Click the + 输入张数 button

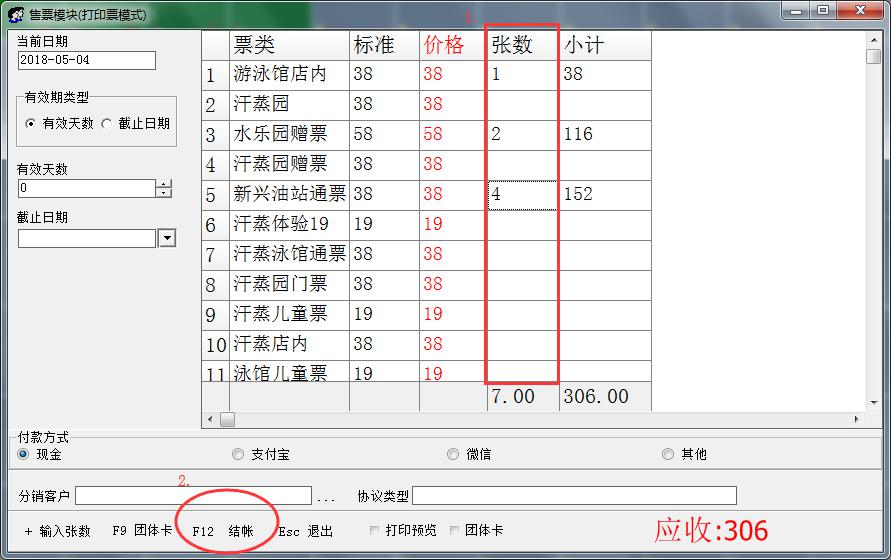(57, 531)
